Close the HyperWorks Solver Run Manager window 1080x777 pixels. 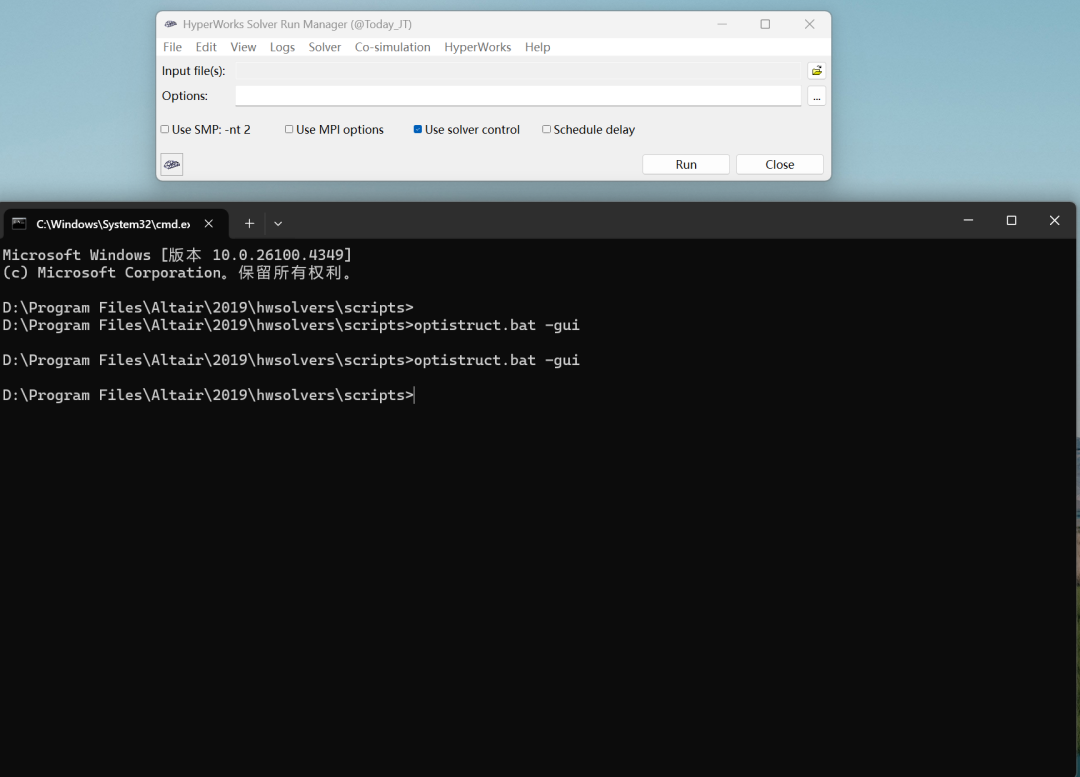click(809, 24)
